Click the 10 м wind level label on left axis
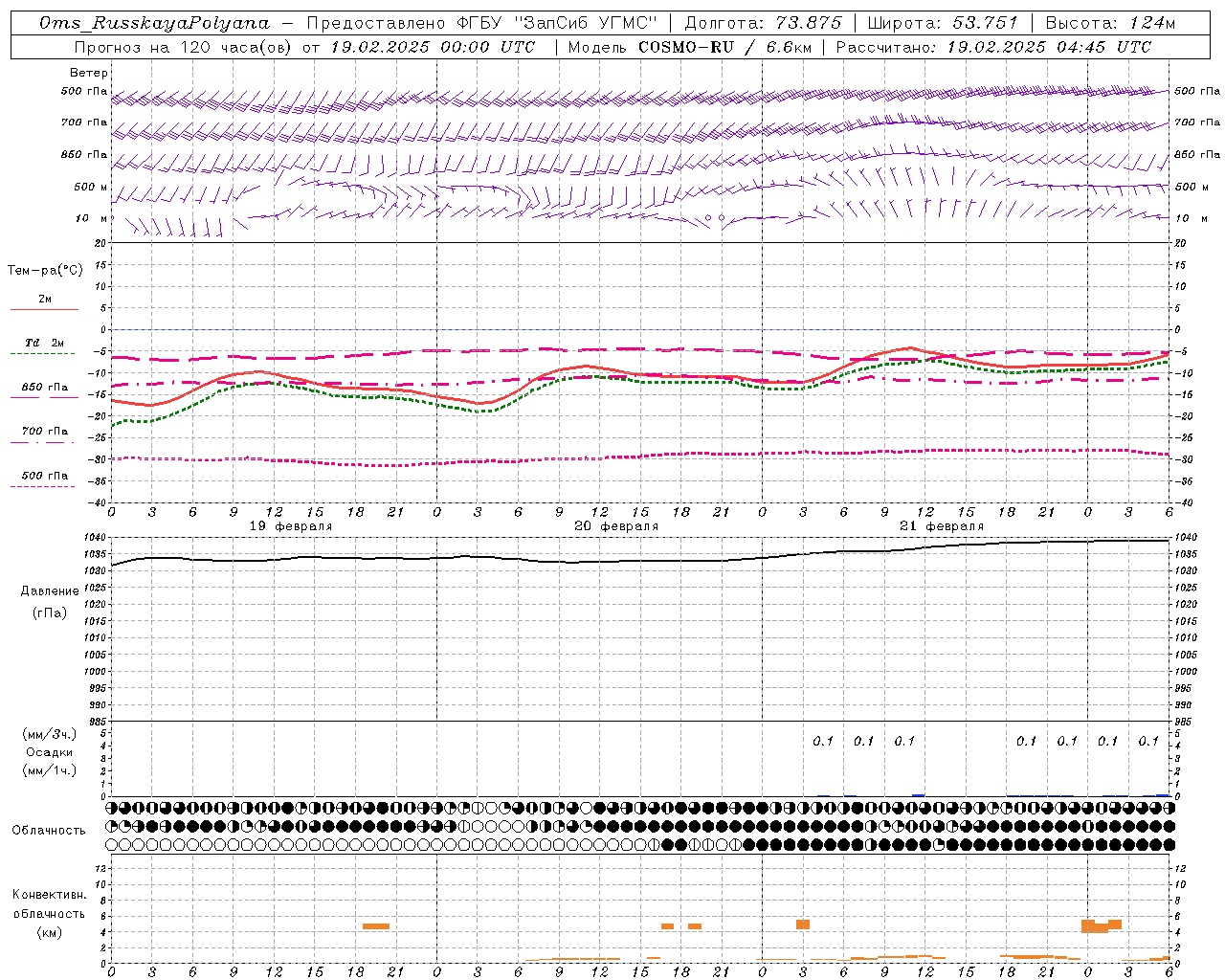This screenshot has width=1225, height=980. click(x=93, y=218)
